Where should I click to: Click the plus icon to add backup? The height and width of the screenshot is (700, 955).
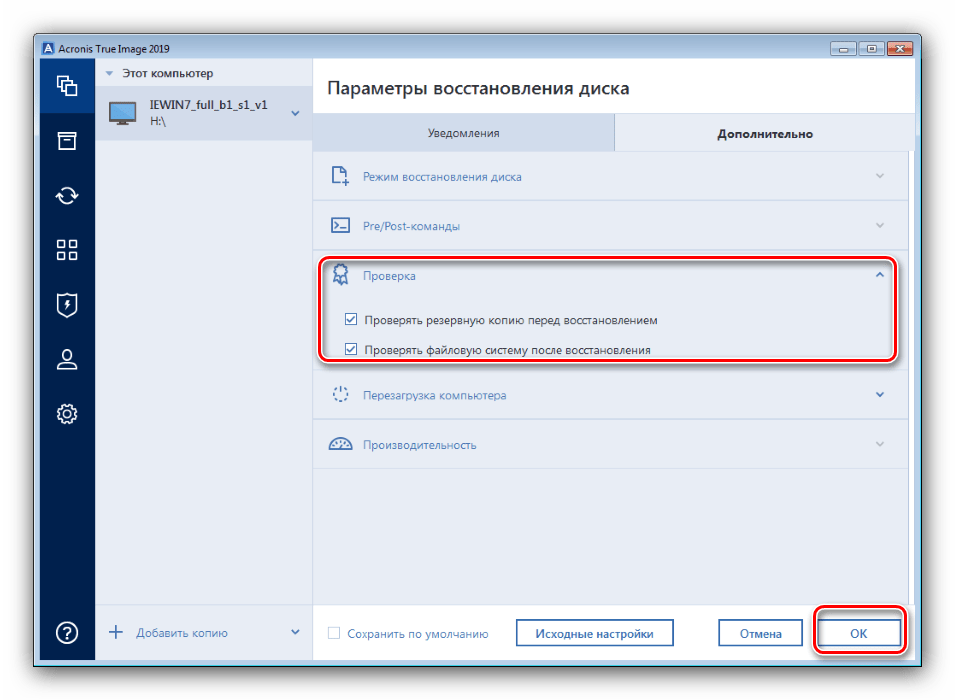pos(116,632)
